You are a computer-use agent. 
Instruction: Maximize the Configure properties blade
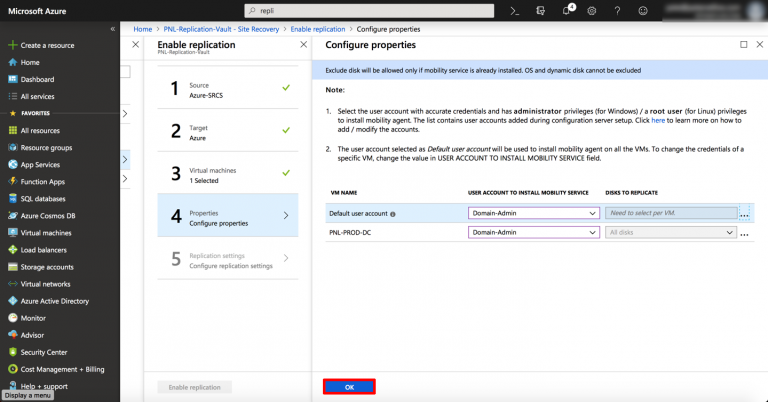click(x=744, y=45)
